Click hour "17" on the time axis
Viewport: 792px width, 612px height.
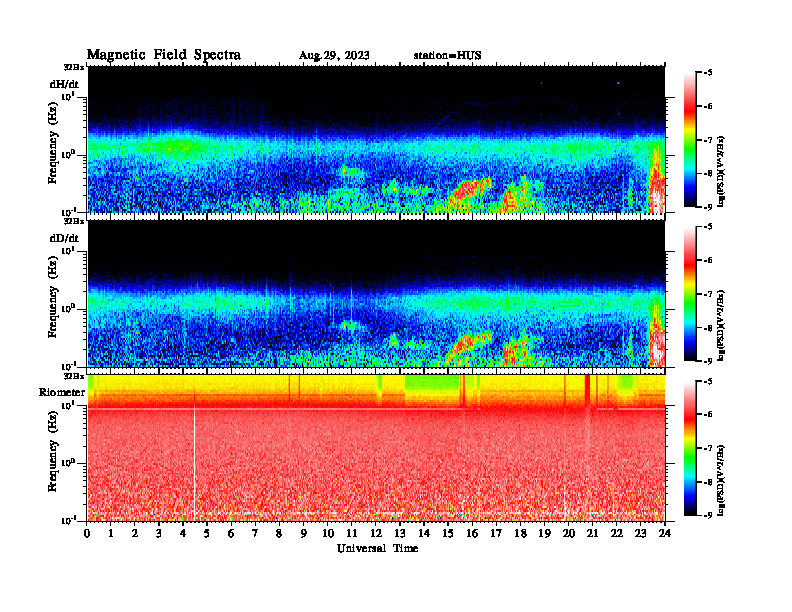point(497,533)
